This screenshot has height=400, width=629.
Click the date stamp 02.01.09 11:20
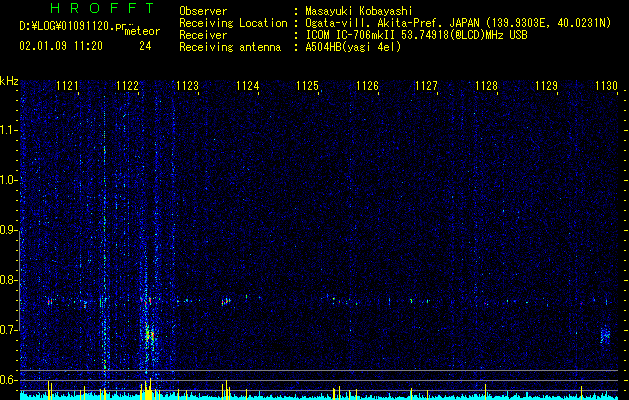[x=61, y=46]
